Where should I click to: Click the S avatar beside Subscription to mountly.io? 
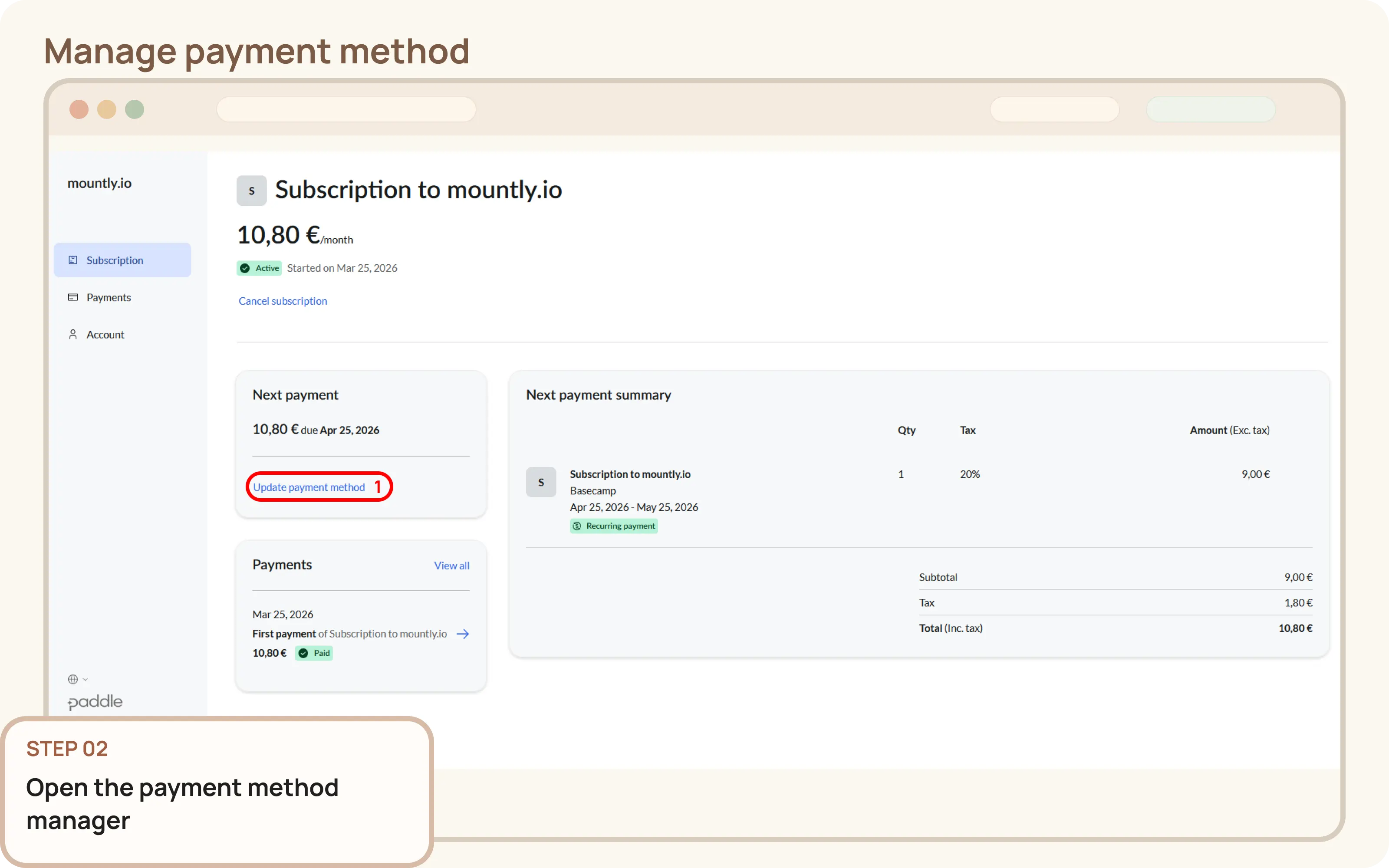click(251, 190)
